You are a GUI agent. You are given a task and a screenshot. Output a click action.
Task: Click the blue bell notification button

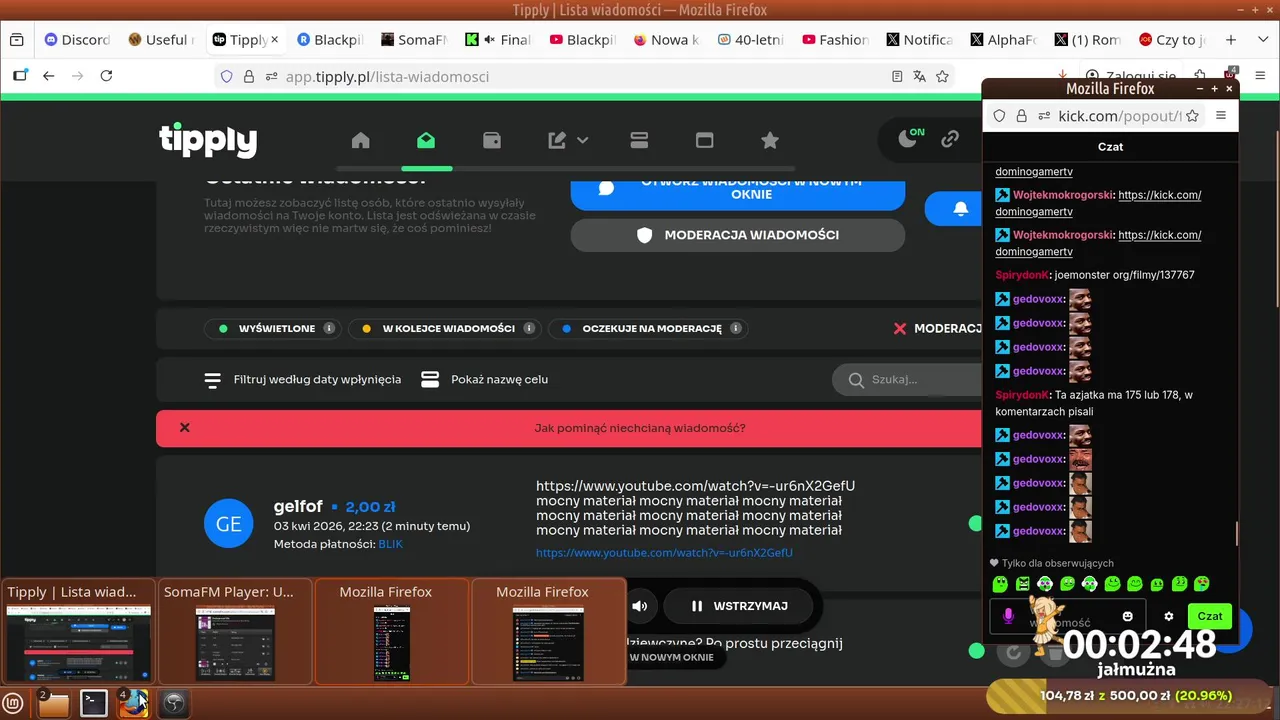pos(960,209)
